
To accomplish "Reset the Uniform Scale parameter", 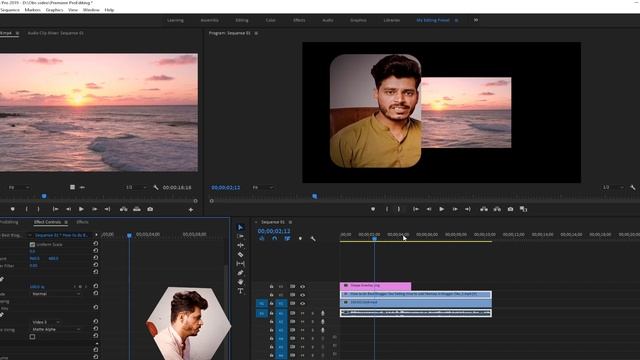I will tap(96, 244).
